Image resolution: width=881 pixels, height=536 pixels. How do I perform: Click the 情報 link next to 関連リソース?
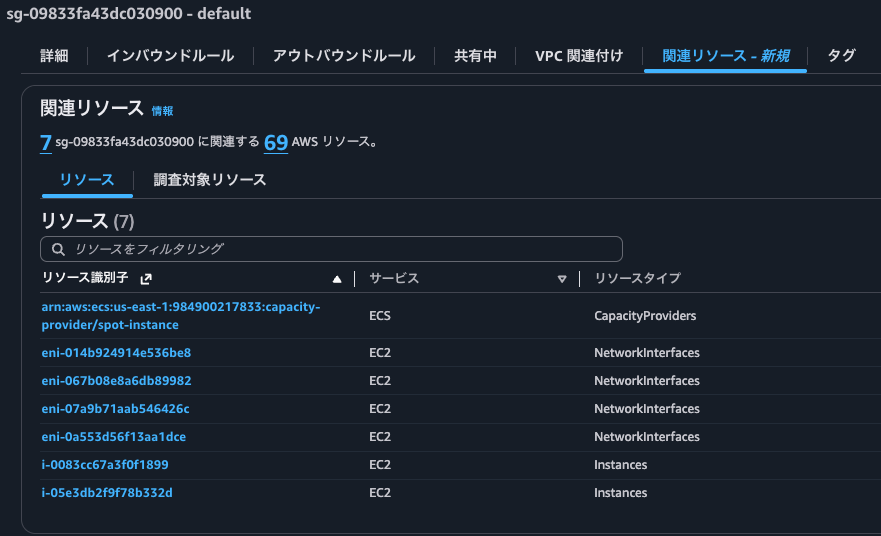tap(162, 111)
